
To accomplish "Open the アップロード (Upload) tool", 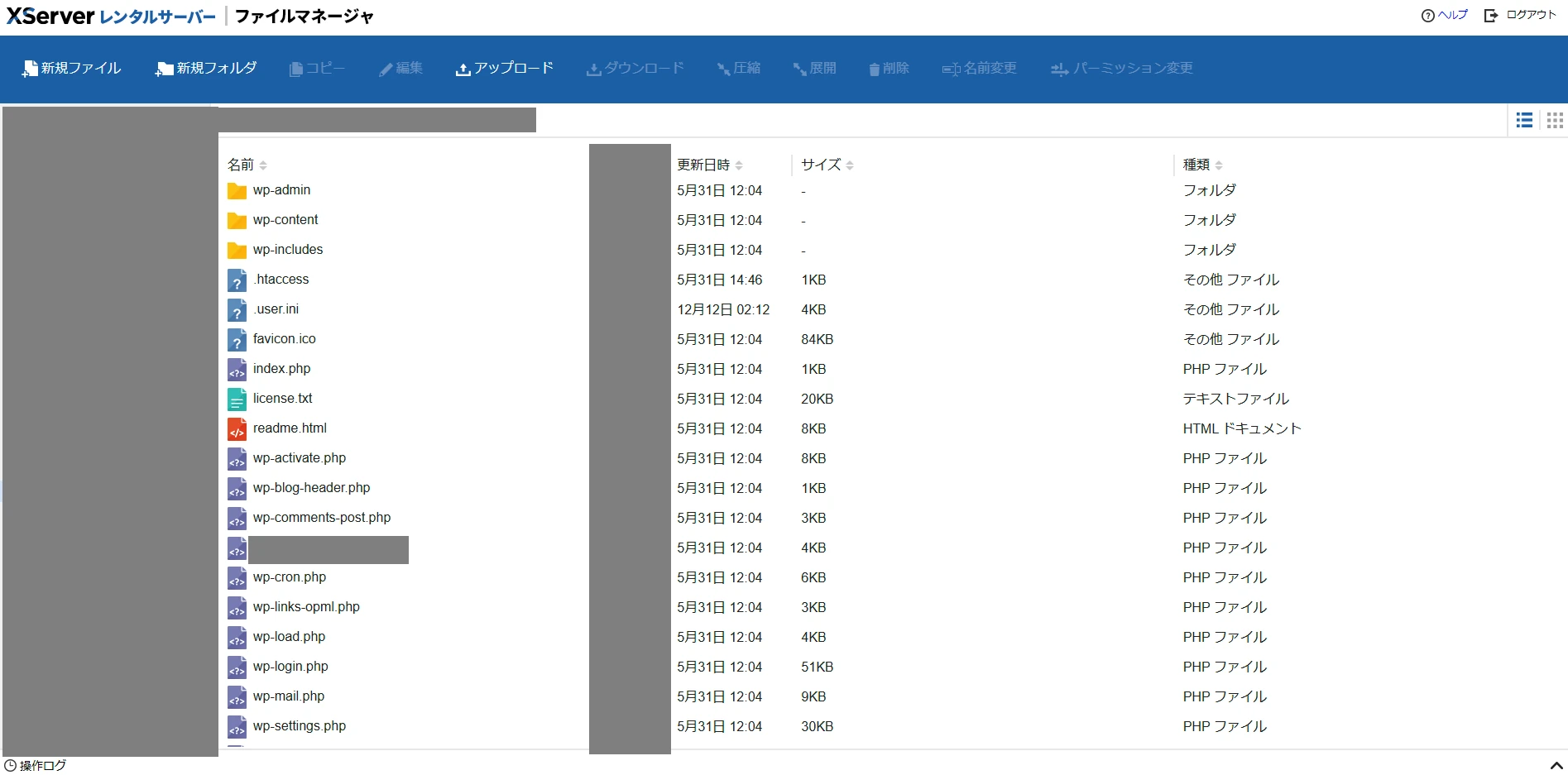I will [504, 69].
